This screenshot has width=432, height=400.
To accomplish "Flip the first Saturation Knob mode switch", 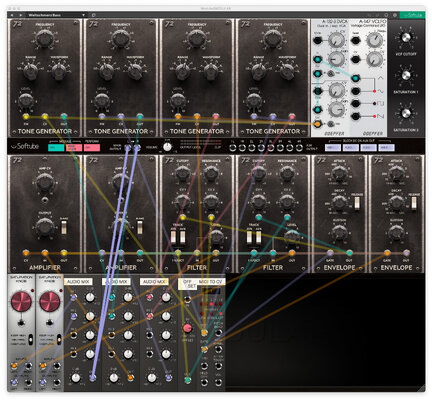I will click(x=30, y=339).
